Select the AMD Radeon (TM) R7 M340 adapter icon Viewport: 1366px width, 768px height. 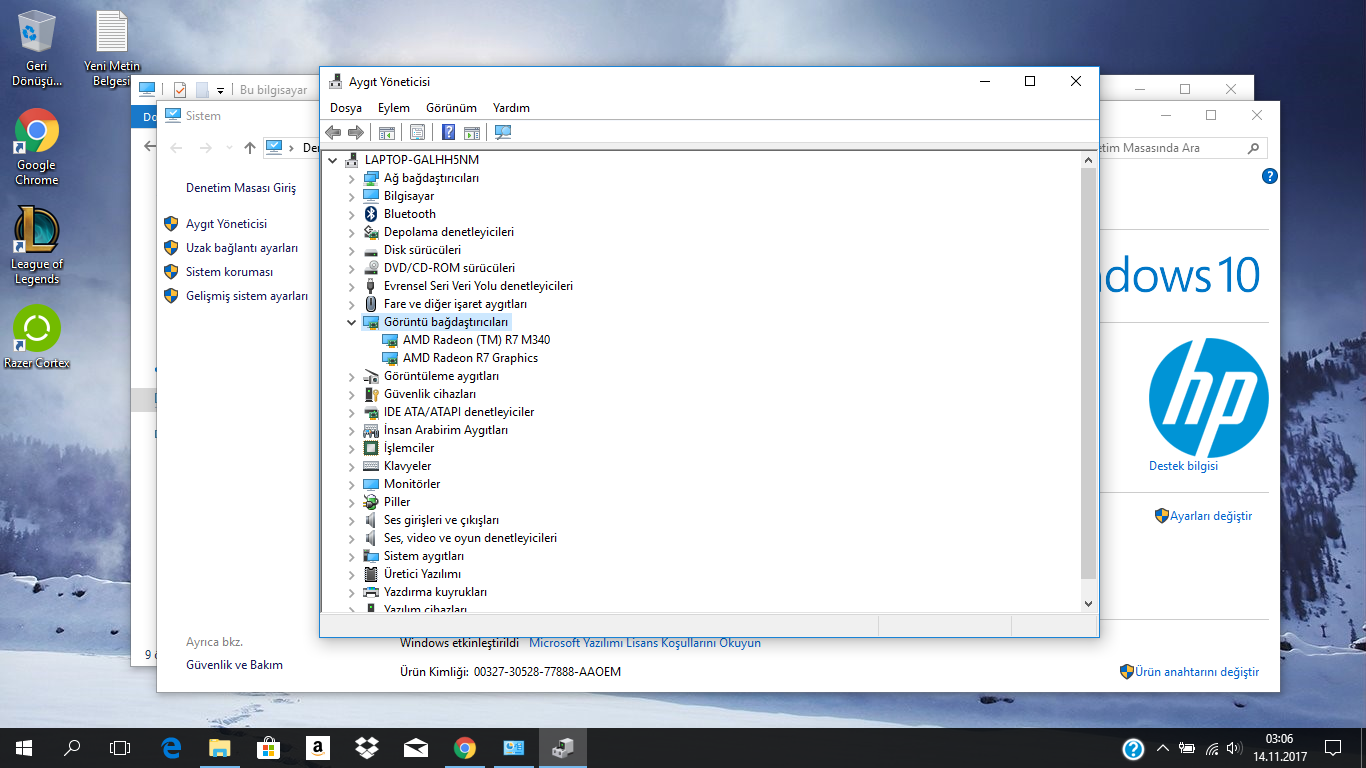[390, 340]
